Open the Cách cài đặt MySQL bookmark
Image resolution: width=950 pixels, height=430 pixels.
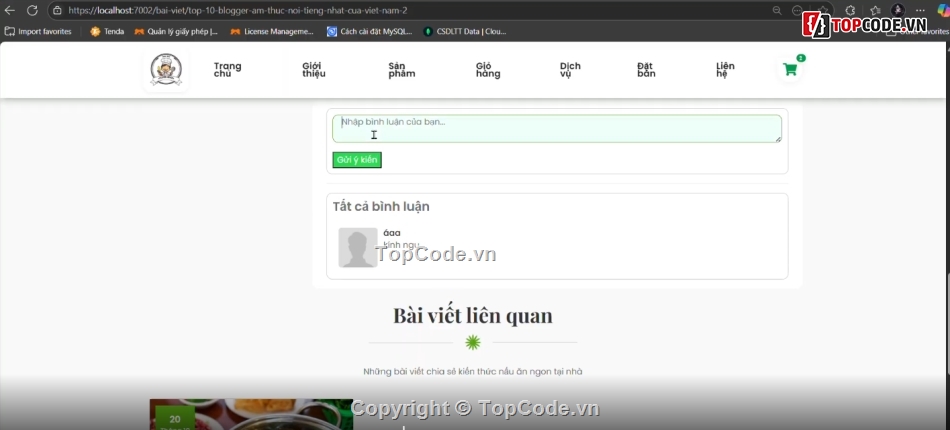pyautogui.click(x=370, y=31)
